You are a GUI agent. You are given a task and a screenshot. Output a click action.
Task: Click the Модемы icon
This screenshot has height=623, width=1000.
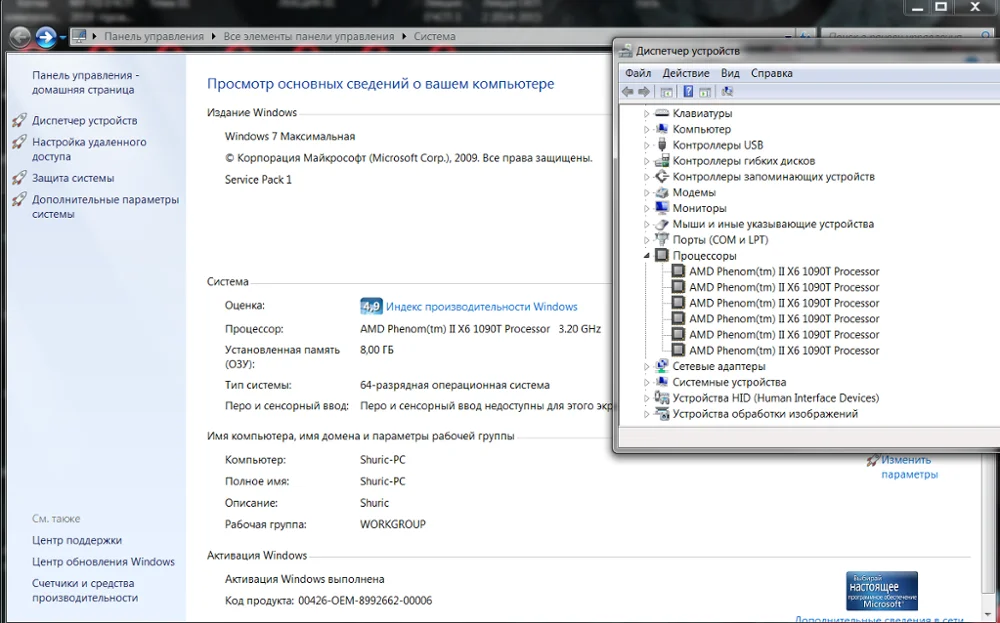[662, 192]
